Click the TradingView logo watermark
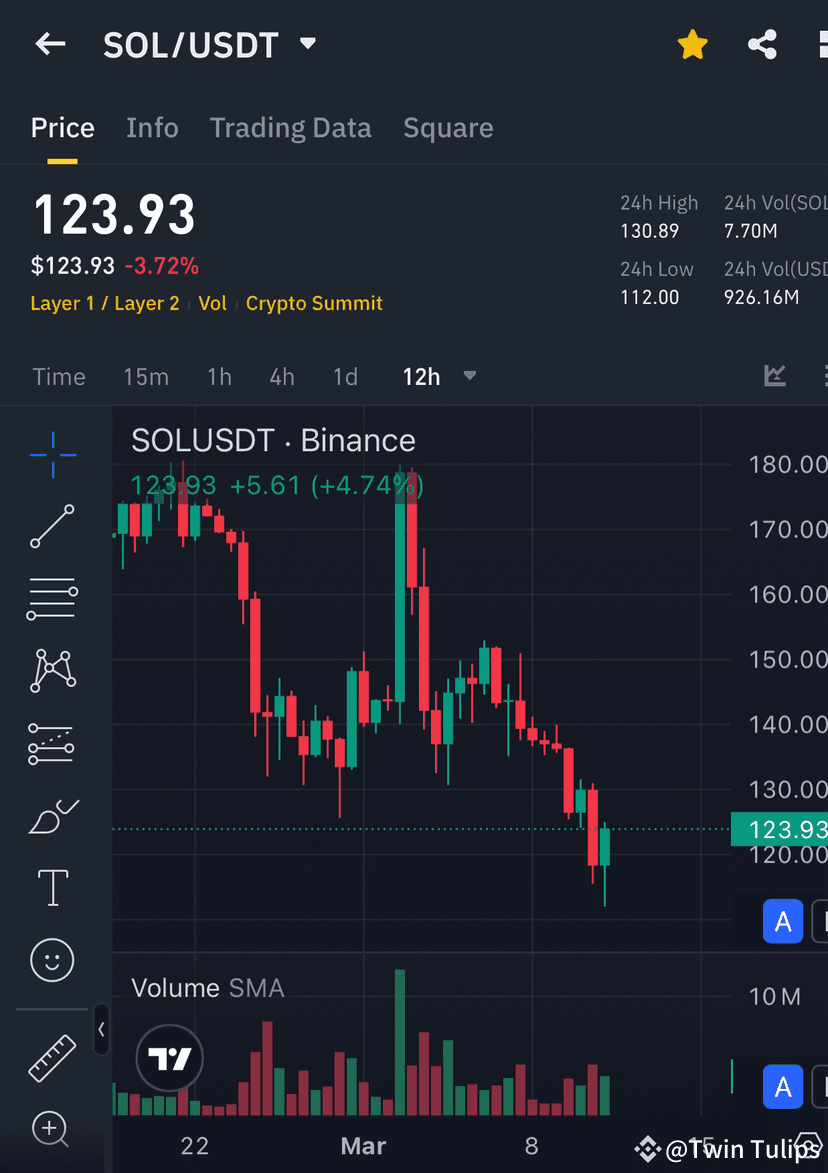Viewport: 828px width, 1173px height. (169, 1057)
